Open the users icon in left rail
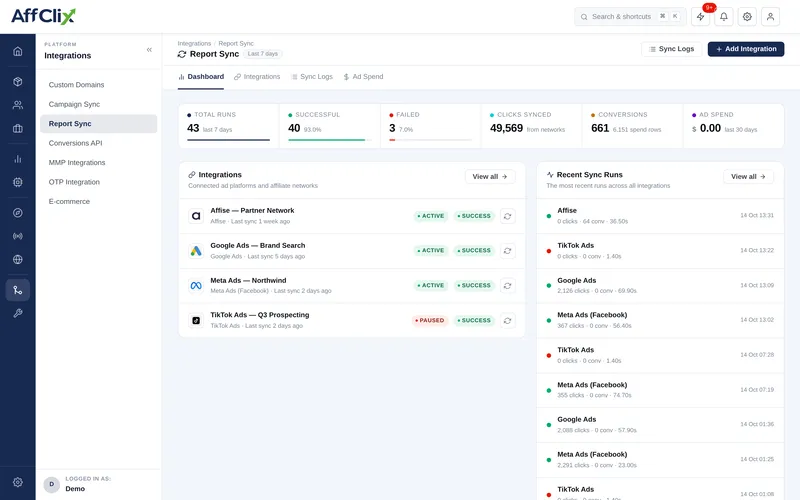 (x=17, y=105)
